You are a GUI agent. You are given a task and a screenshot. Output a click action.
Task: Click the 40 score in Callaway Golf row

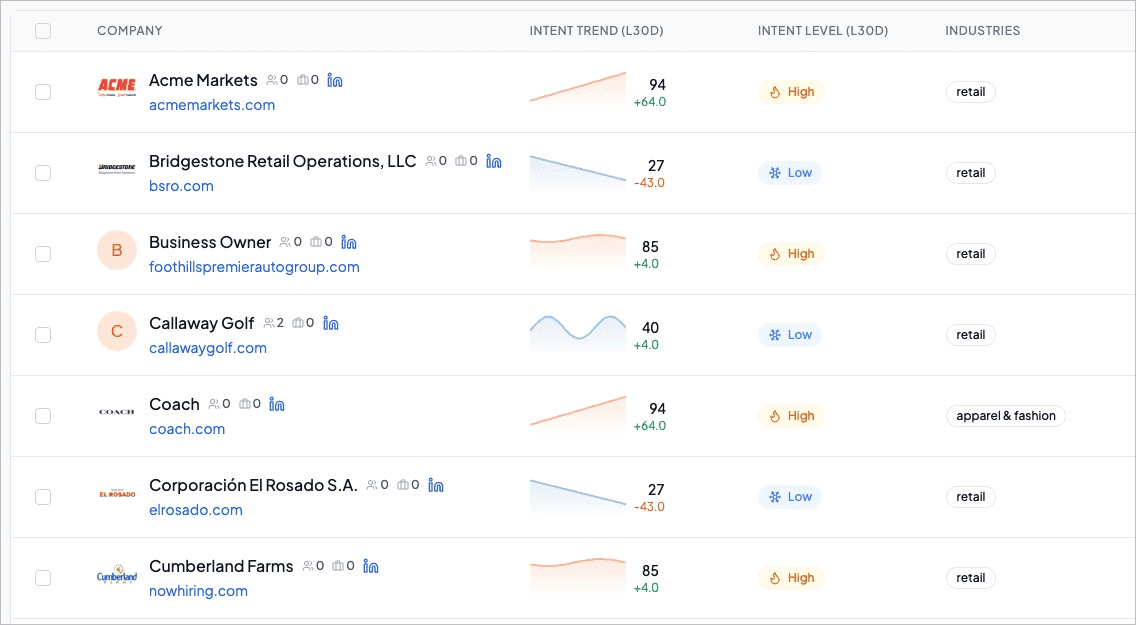click(x=651, y=328)
